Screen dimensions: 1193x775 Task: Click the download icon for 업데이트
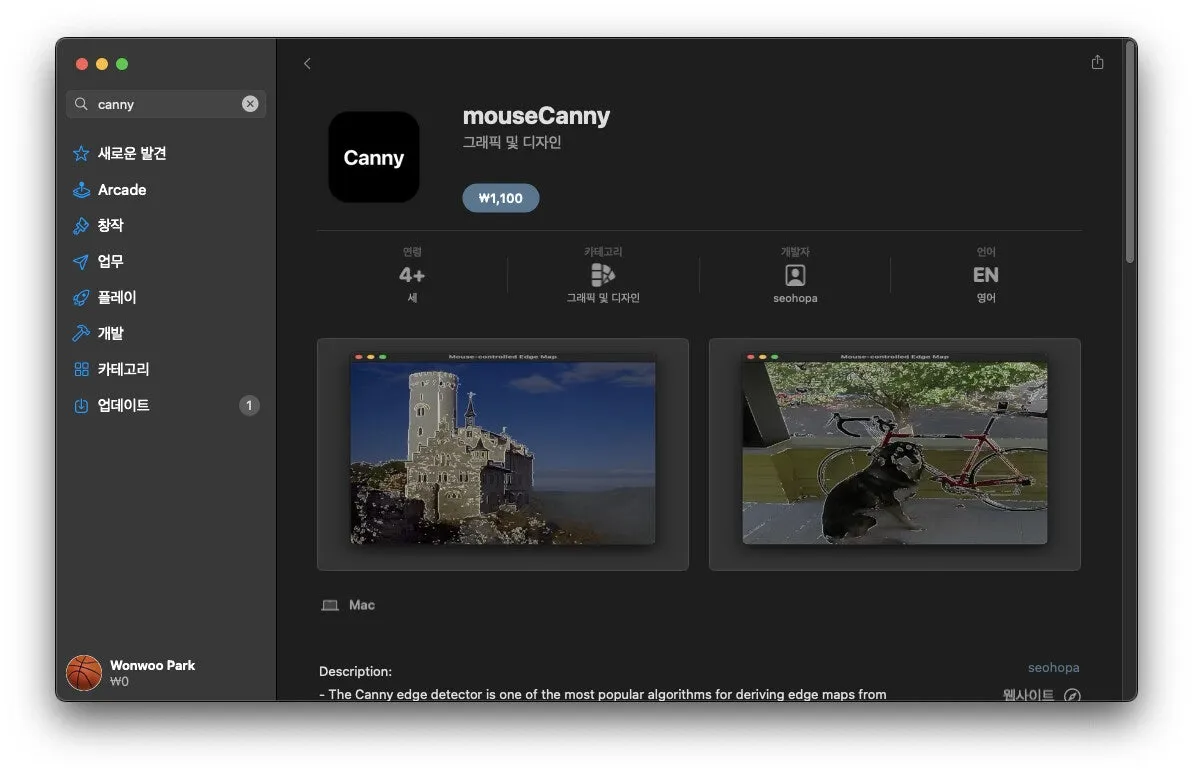coord(81,405)
